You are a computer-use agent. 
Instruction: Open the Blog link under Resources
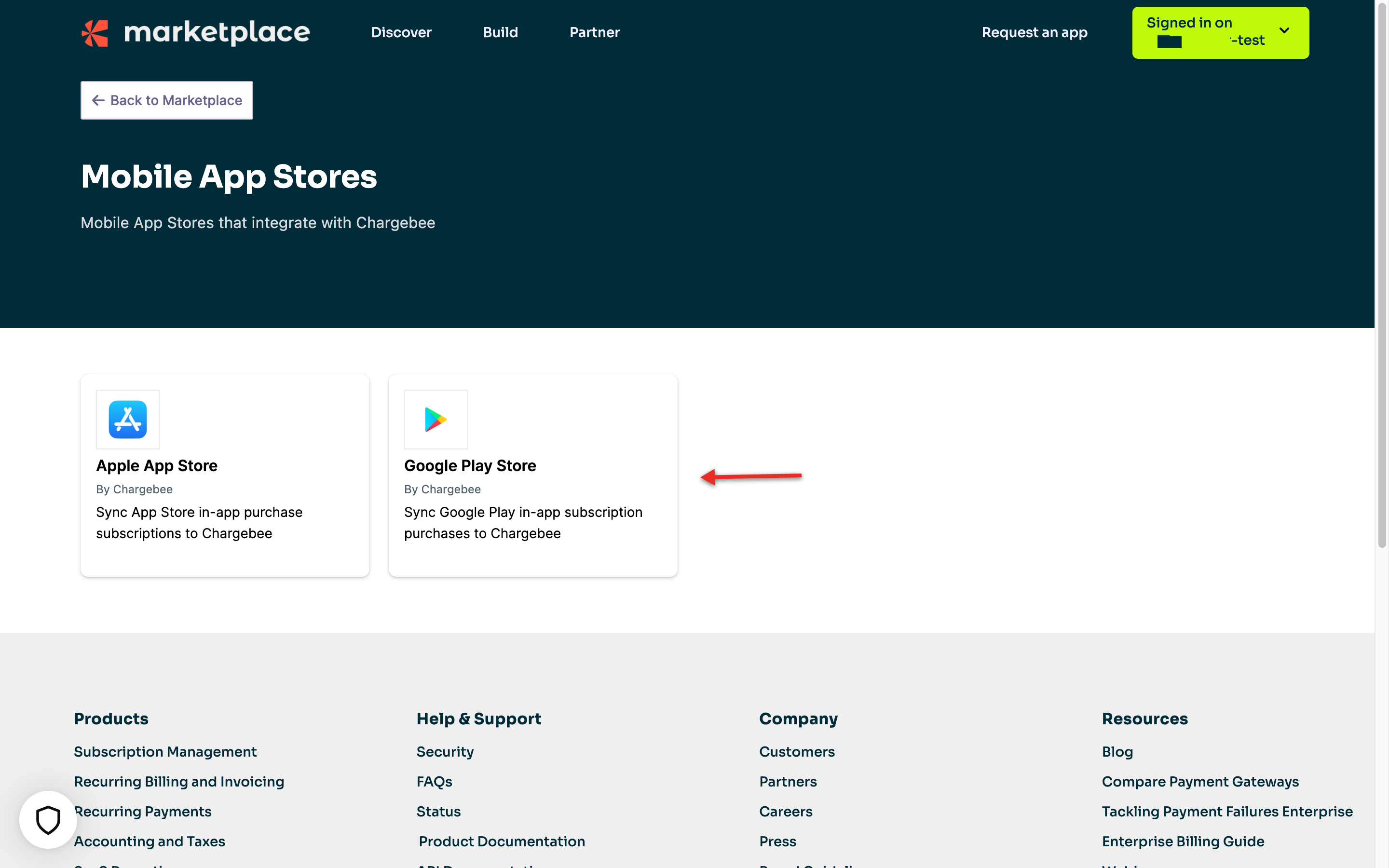pos(1117,751)
